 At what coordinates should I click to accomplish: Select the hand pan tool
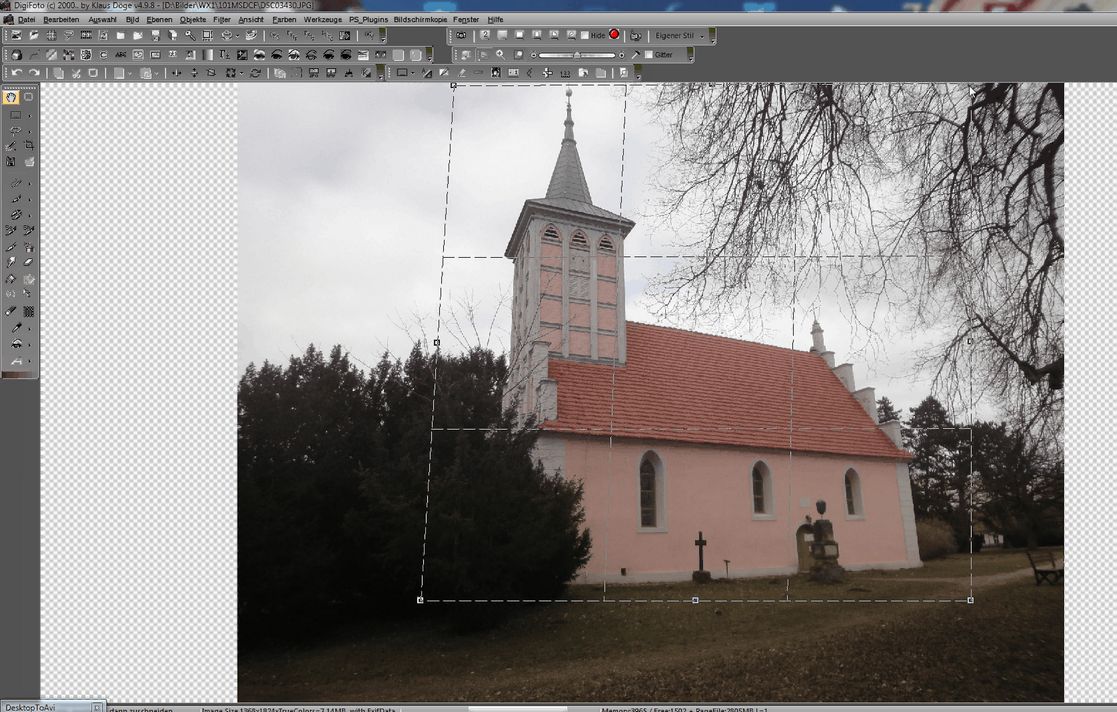(11, 97)
